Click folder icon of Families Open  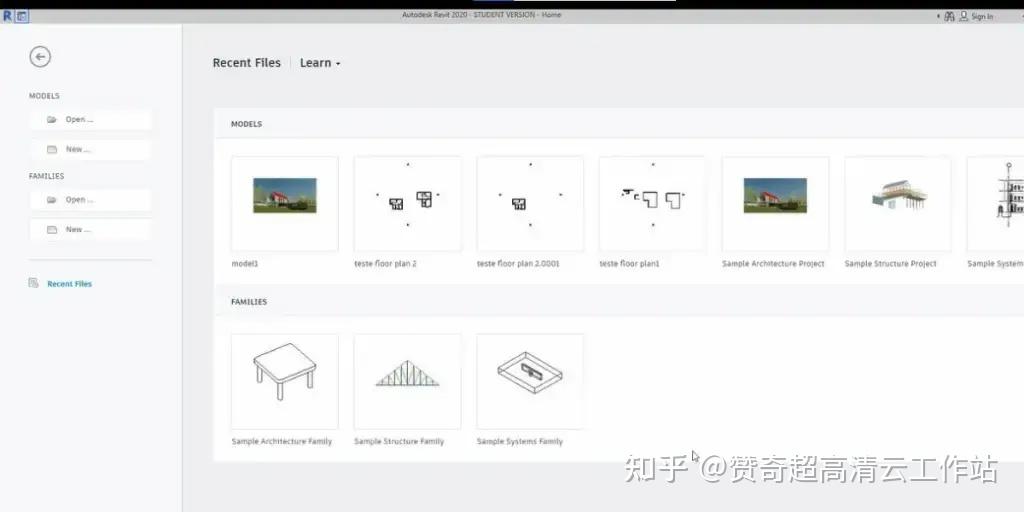pyautogui.click(x=52, y=200)
